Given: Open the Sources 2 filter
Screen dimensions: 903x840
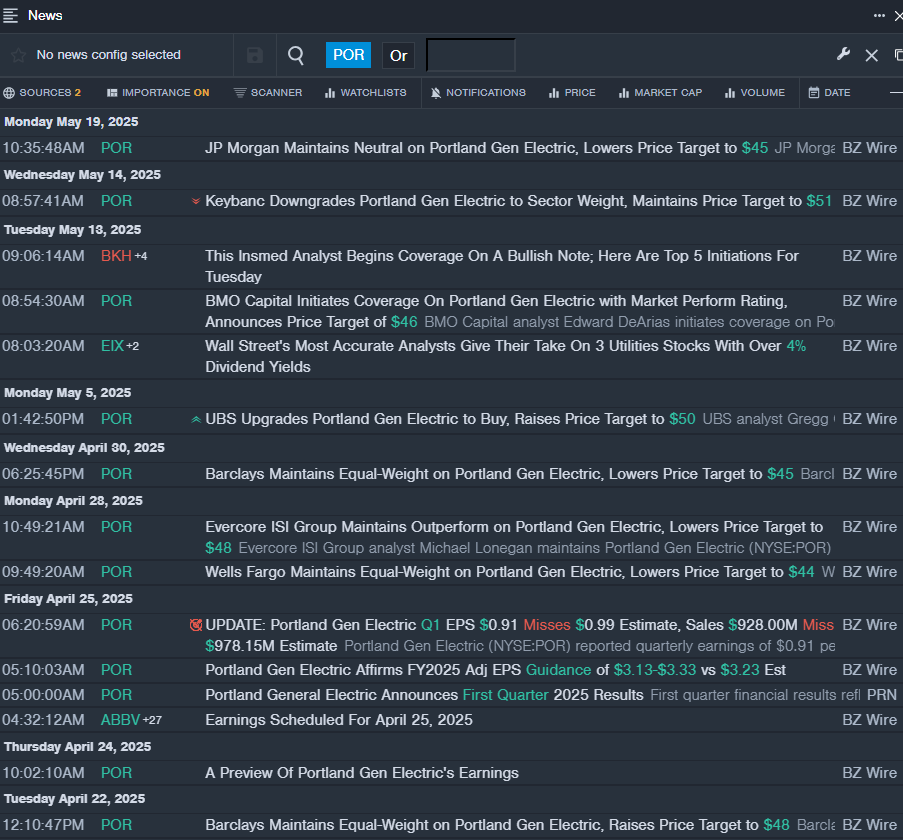Looking at the screenshot, I should point(42,93).
